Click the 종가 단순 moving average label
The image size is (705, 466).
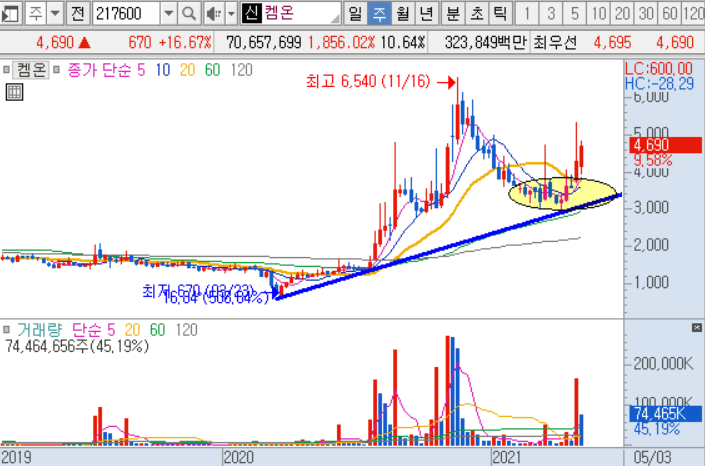point(100,70)
